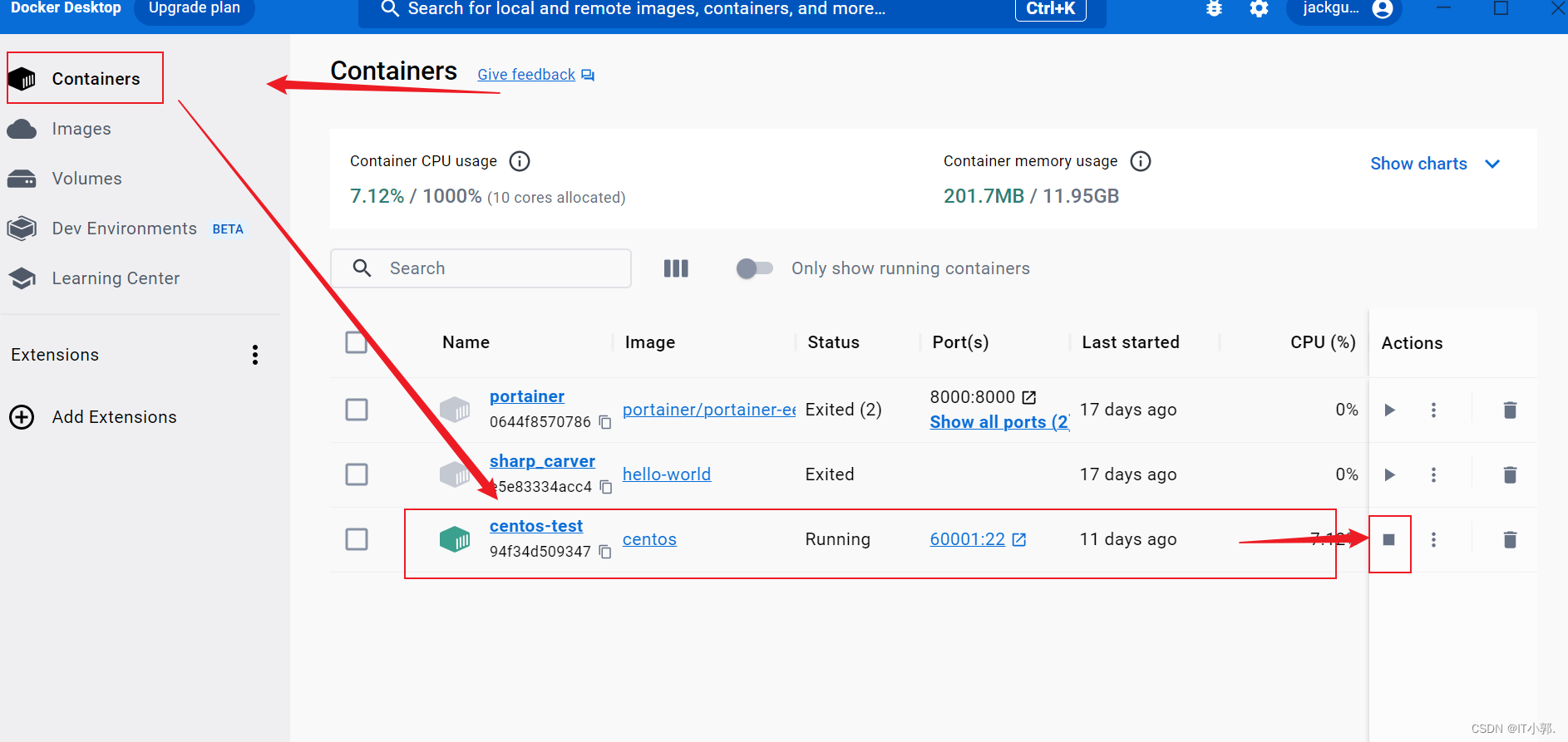Open the column visibility selector icon
The height and width of the screenshot is (742, 1568).
pos(676,268)
